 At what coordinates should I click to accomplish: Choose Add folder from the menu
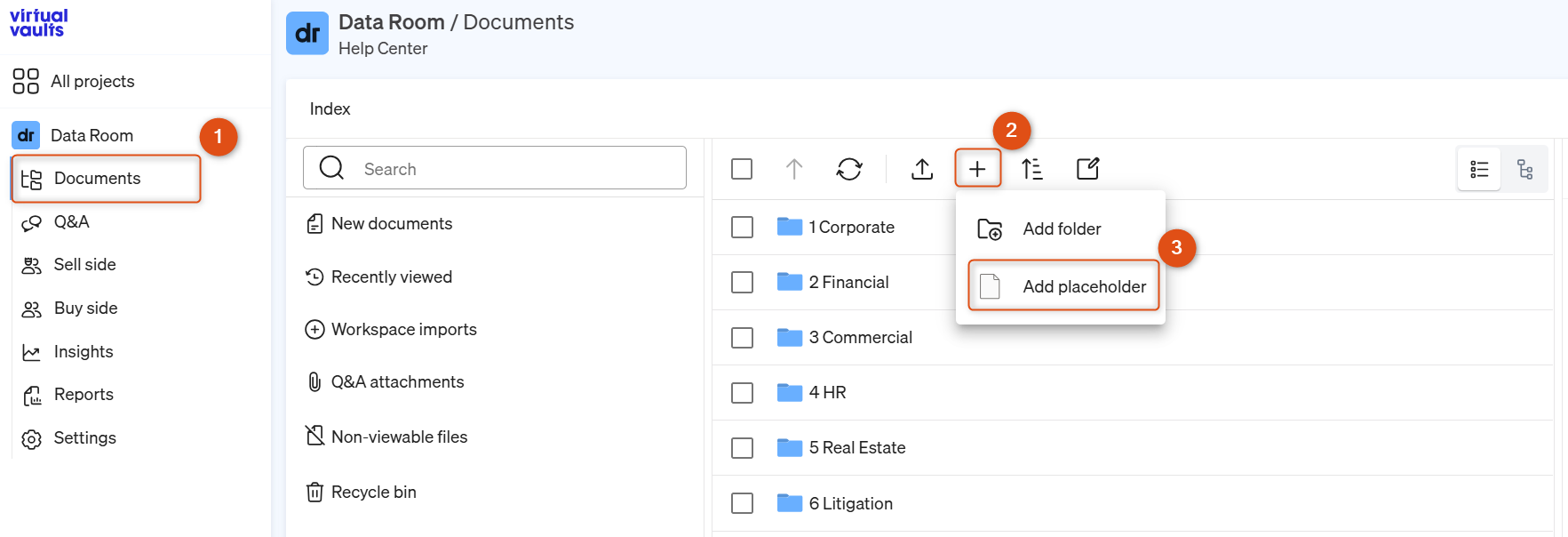[x=1061, y=229]
